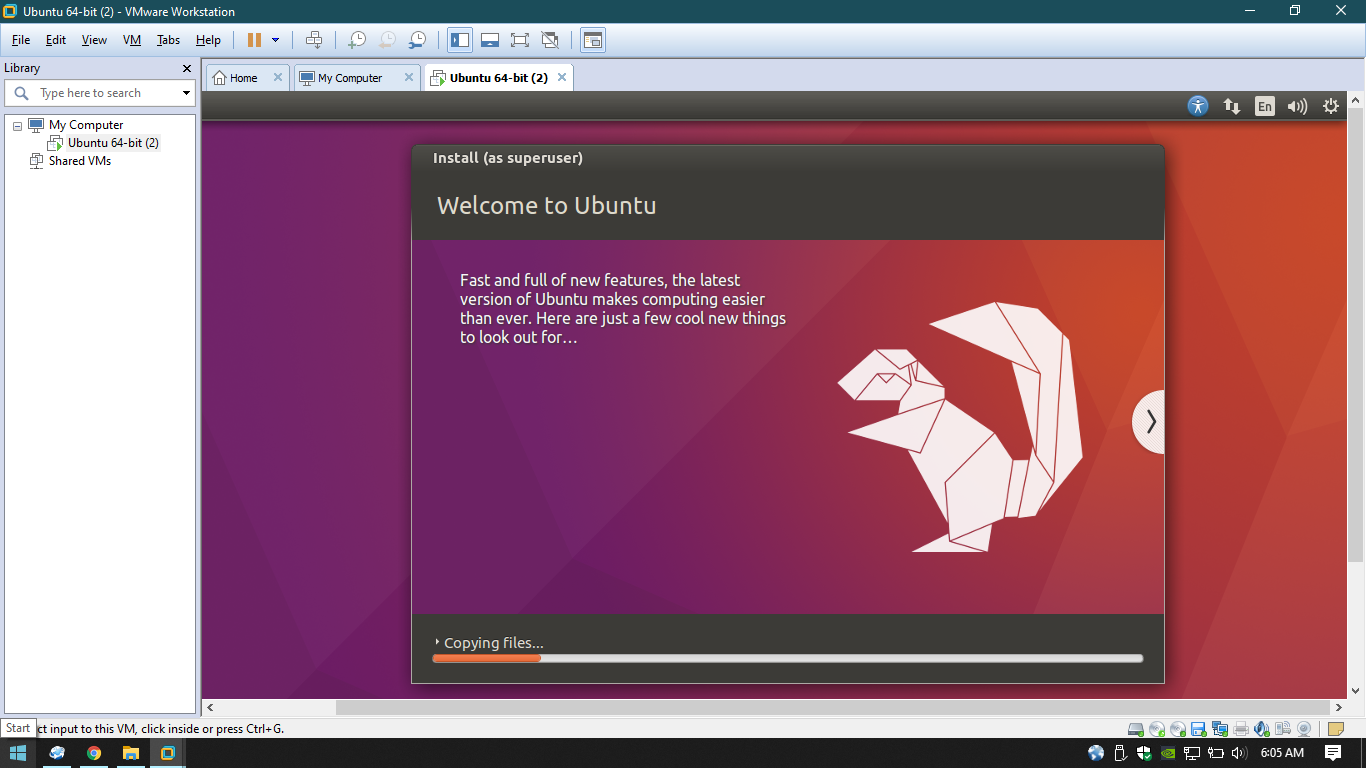Open the File menu
Viewport: 1366px width, 768px height.
point(21,40)
